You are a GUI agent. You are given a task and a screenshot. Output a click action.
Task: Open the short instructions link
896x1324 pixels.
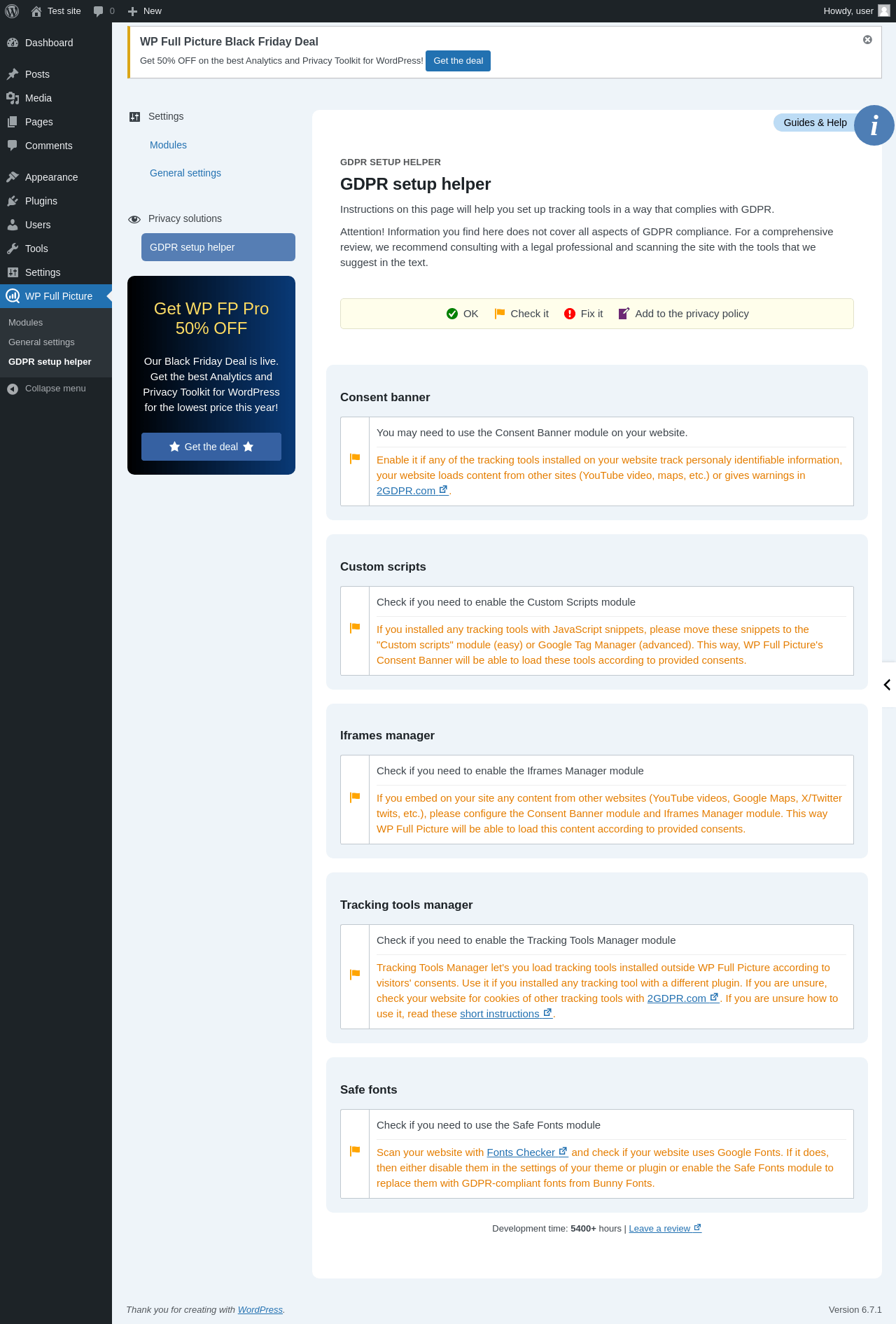pyautogui.click(x=506, y=1014)
